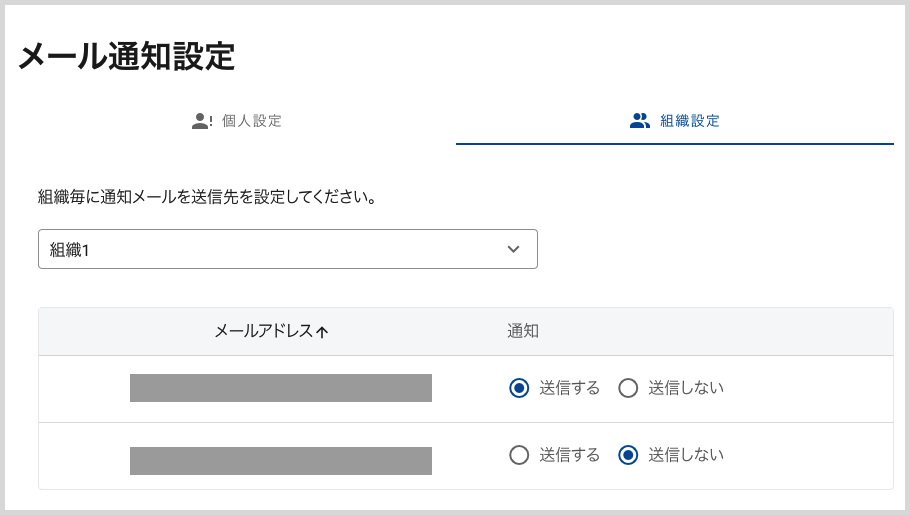Click the メール通知設定 page heading
This screenshot has width=910, height=515.
pos(127,57)
